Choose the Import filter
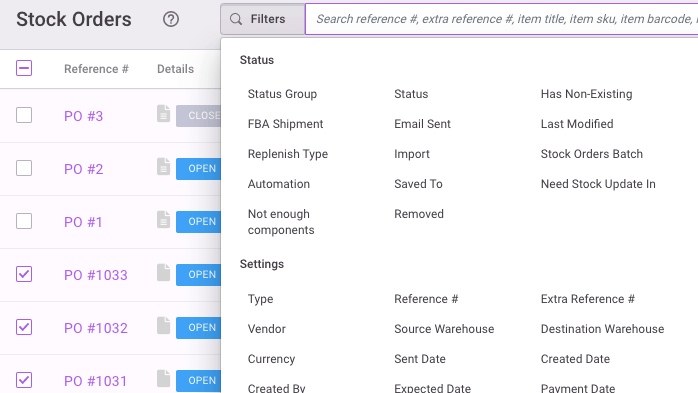 [412, 154]
